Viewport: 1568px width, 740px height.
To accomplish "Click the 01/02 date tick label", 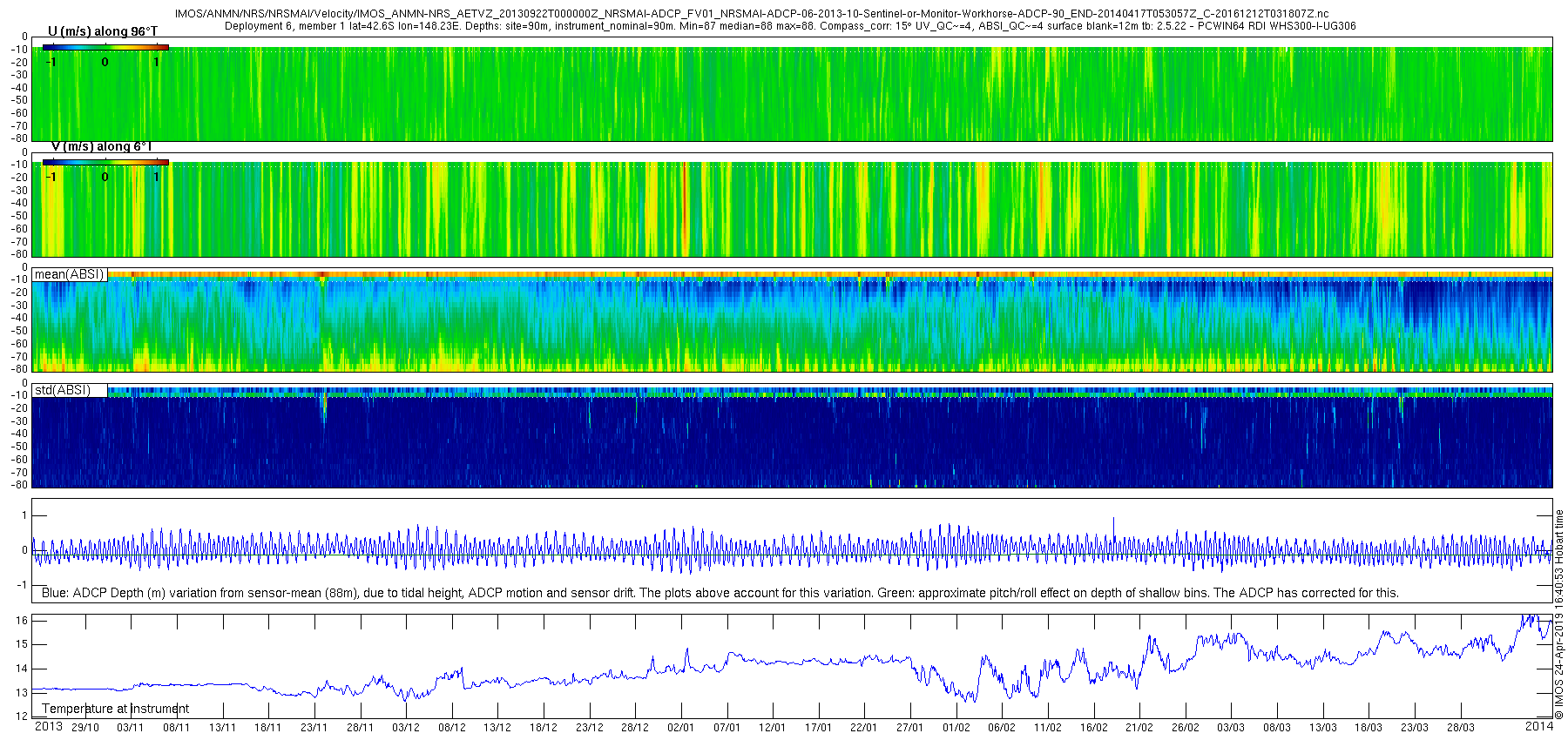I will pos(956,728).
